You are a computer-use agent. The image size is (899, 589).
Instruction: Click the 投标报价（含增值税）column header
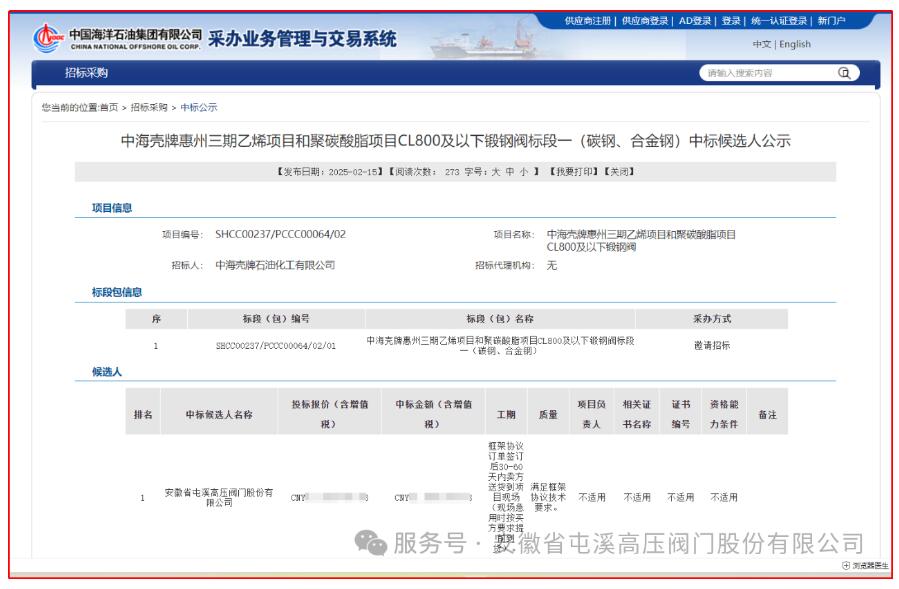click(x=329, y=414)
